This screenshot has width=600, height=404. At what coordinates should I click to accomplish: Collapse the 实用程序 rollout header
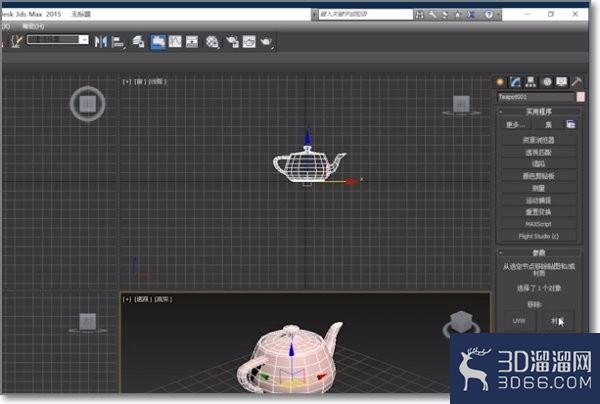(x=539, y=112)
